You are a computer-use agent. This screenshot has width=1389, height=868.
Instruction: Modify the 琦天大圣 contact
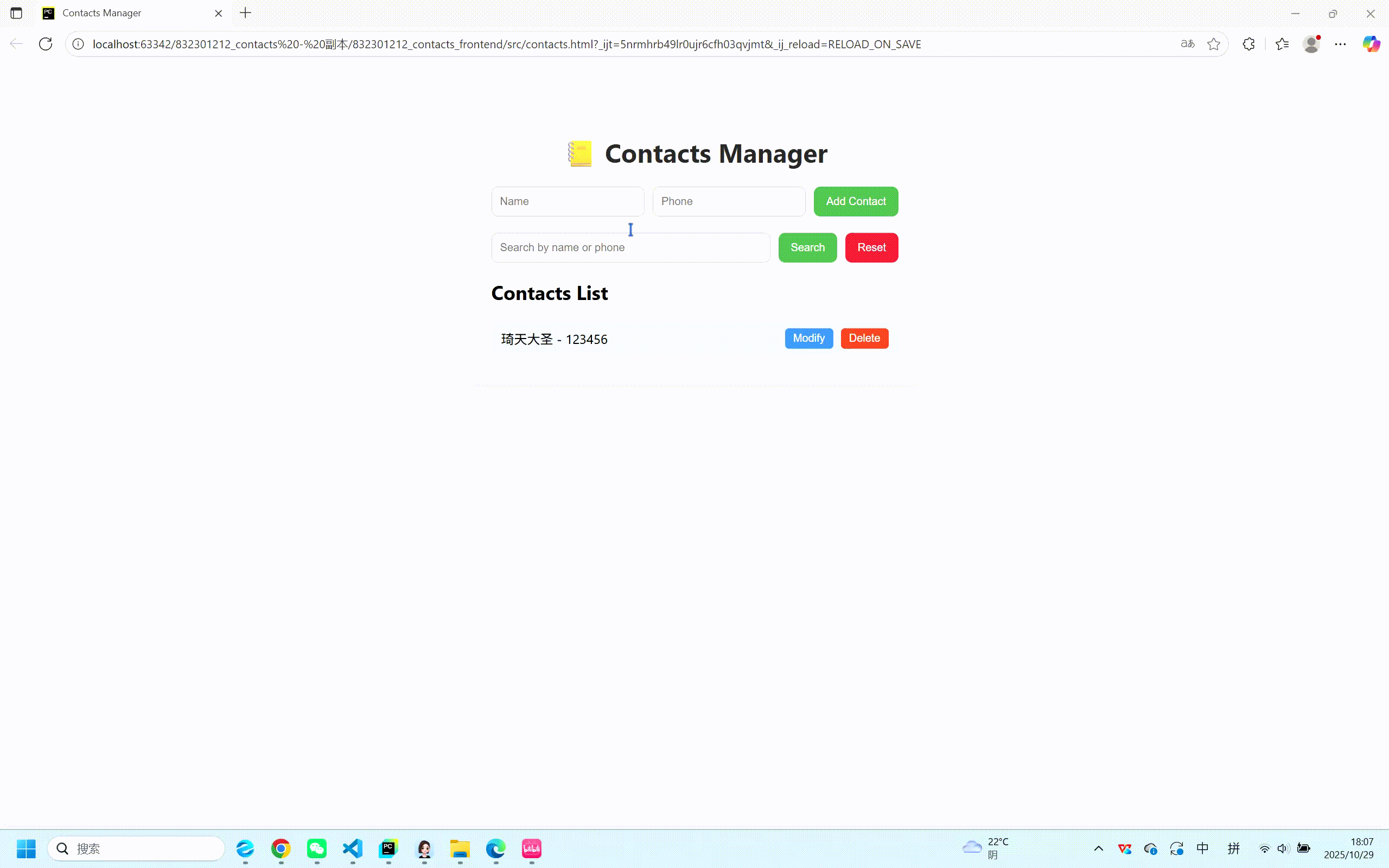808,338
